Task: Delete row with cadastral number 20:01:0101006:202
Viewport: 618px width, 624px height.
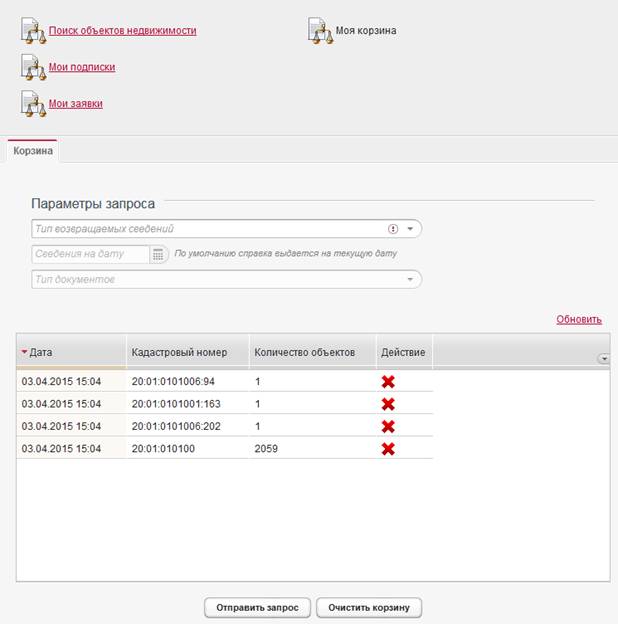Action: 388,426
